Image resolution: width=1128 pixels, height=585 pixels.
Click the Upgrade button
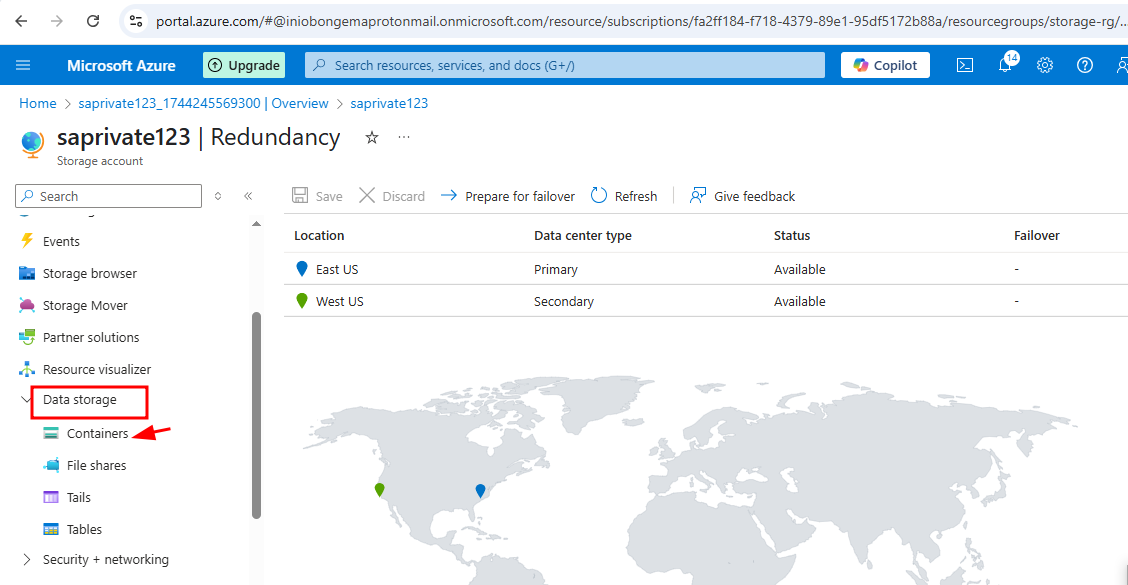tap(244, 65)
